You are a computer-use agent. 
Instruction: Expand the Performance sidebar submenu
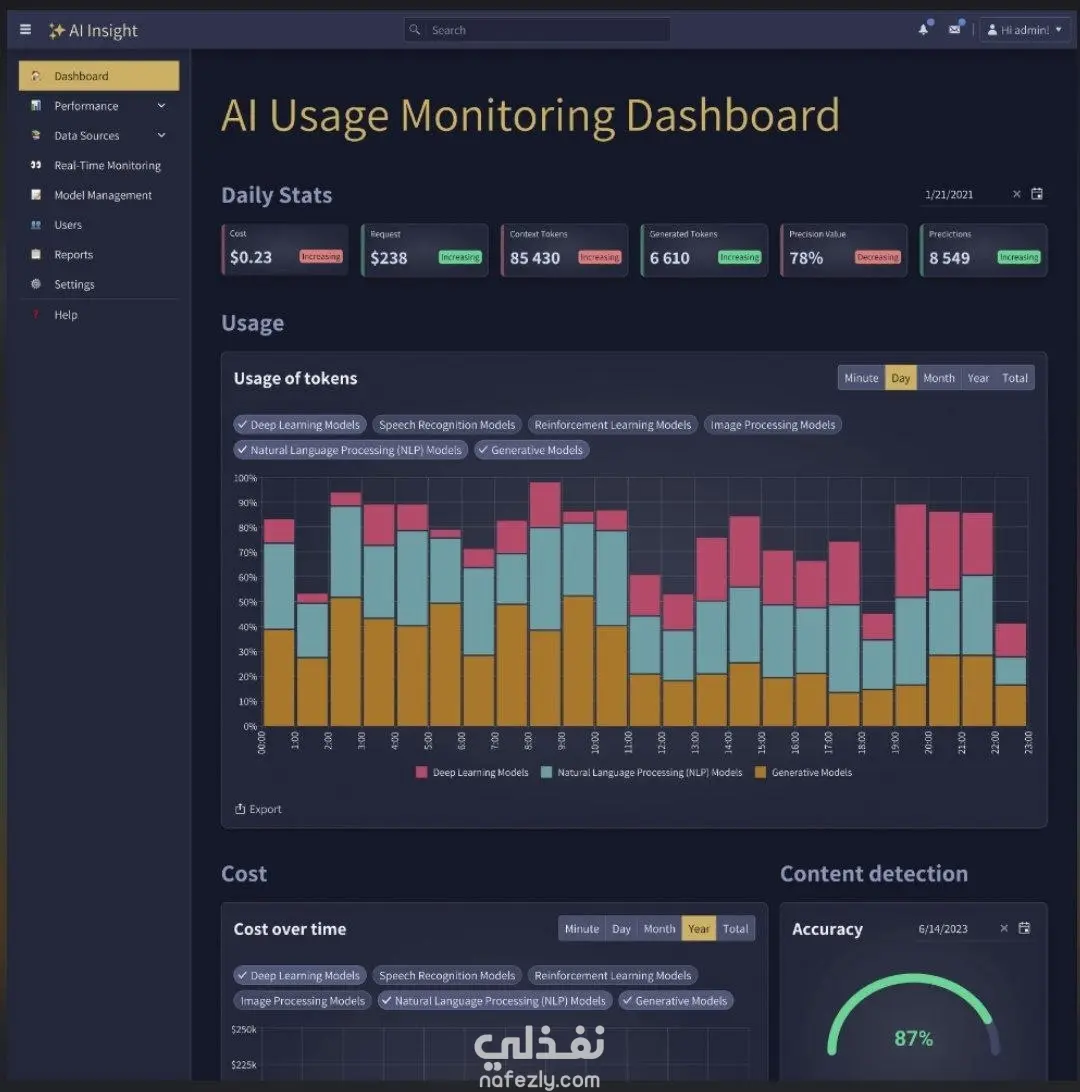[162, 105]
